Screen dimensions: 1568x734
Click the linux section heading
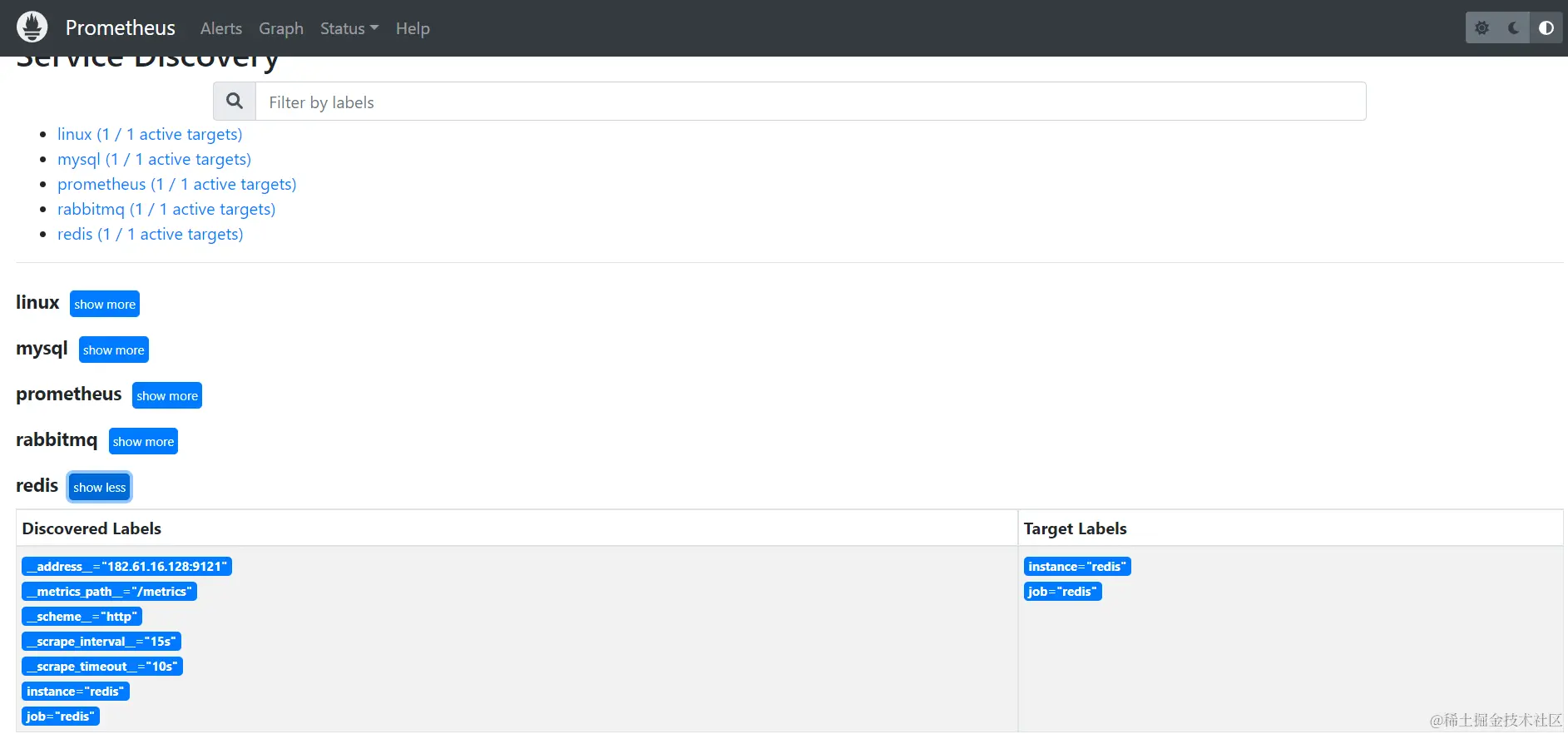(37, 302)
